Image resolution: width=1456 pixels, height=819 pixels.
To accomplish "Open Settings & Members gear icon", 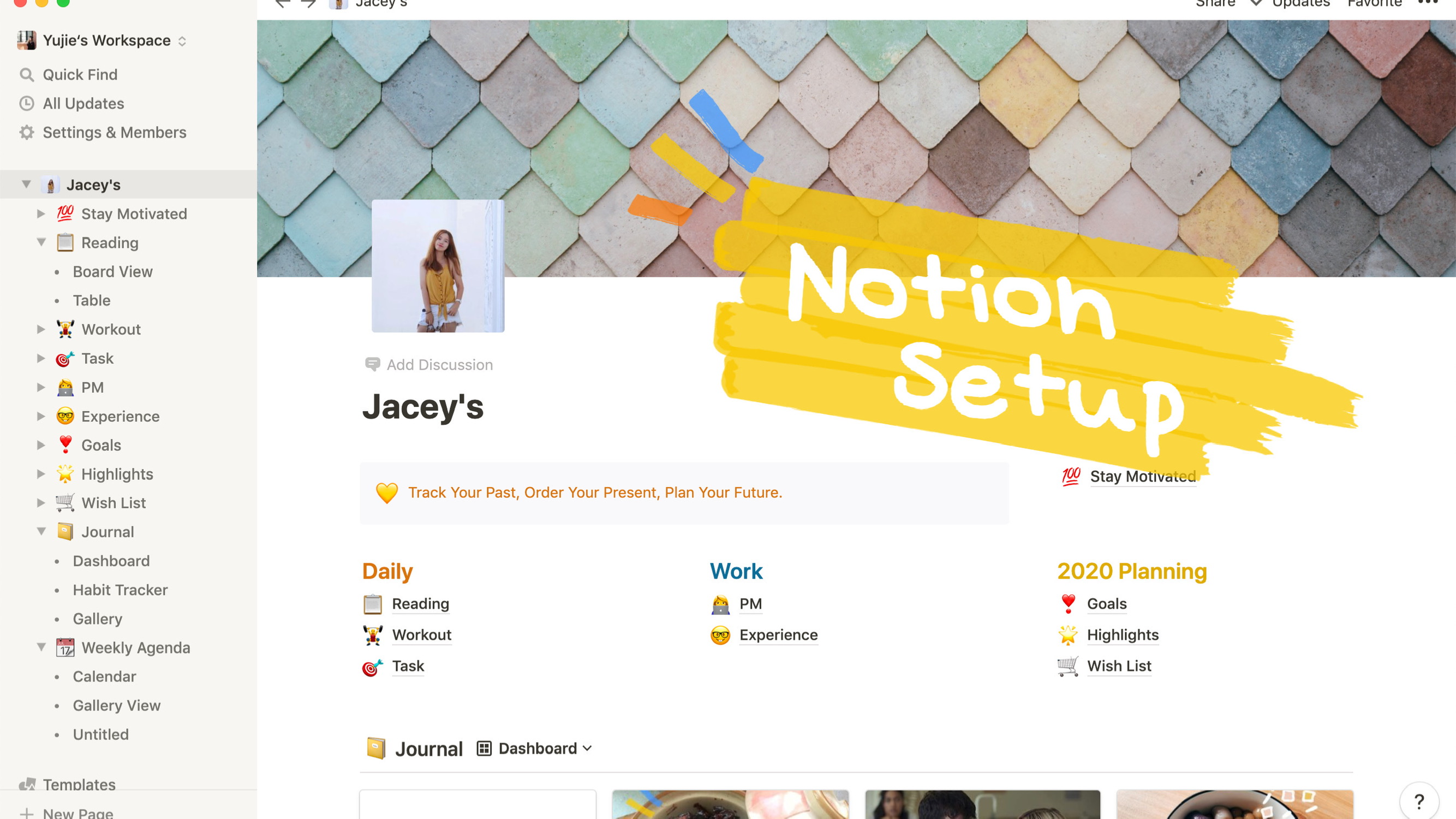I will (27, 132).
